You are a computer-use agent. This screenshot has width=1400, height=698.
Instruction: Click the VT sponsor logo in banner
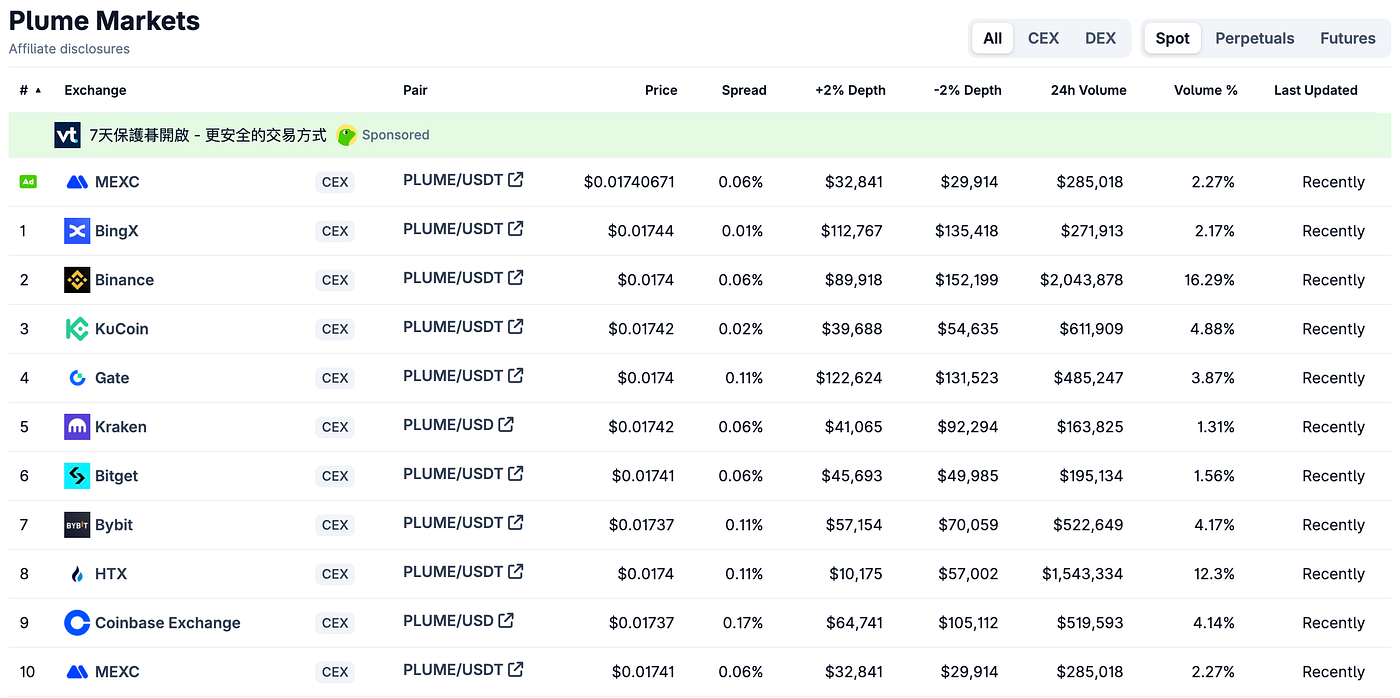tap(67, 135)
